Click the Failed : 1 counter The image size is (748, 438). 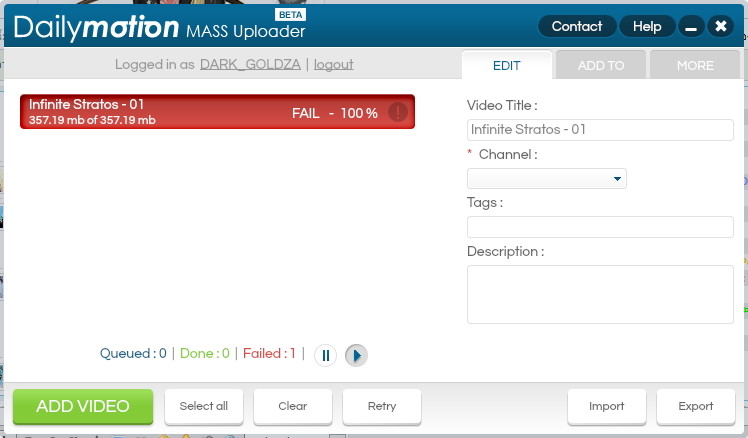(x=269, y=354)
